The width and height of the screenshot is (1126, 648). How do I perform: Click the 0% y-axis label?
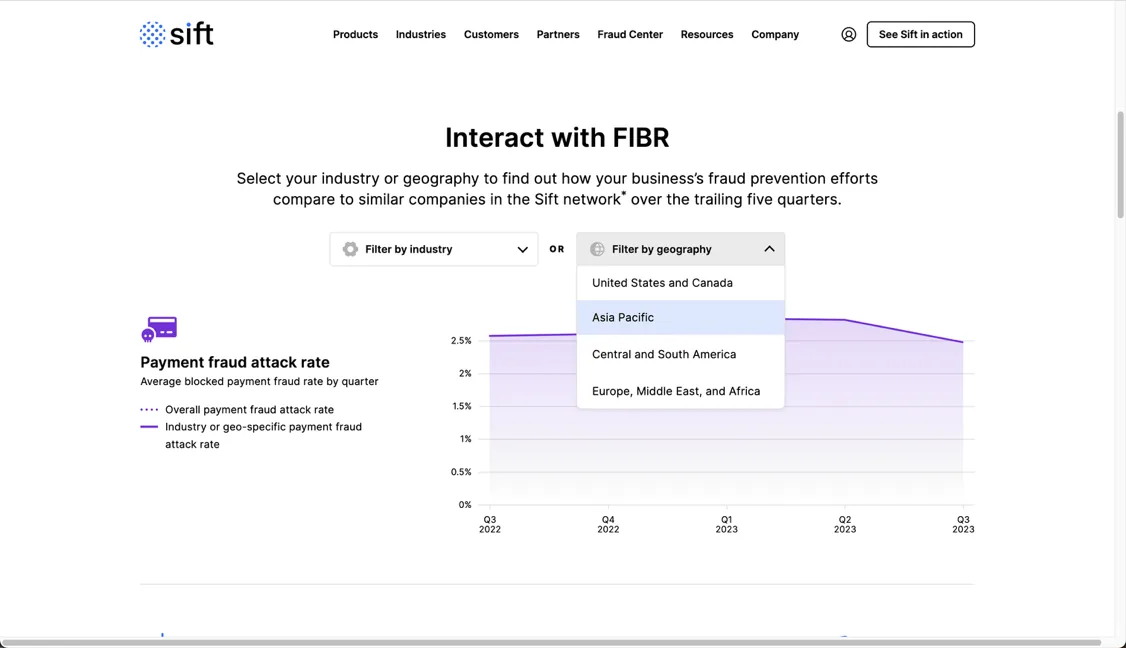(465, 504)
